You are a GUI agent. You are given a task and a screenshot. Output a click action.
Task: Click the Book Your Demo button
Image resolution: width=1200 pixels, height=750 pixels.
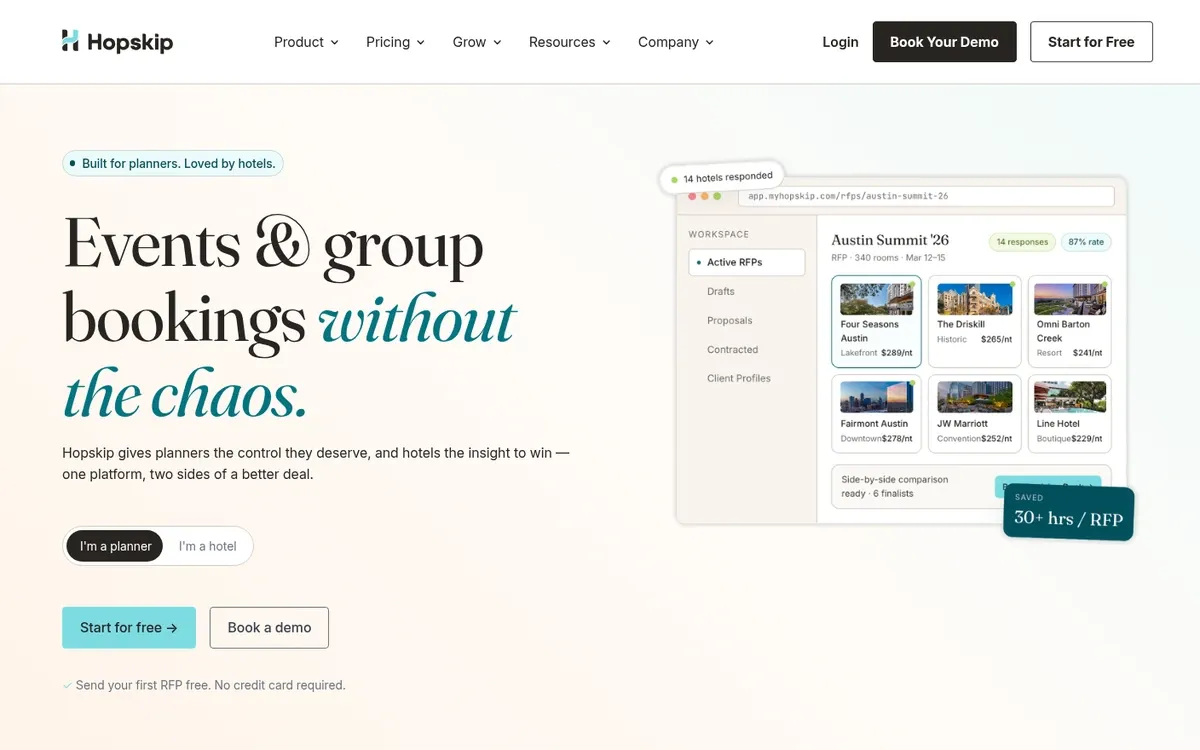click(944, 42)
